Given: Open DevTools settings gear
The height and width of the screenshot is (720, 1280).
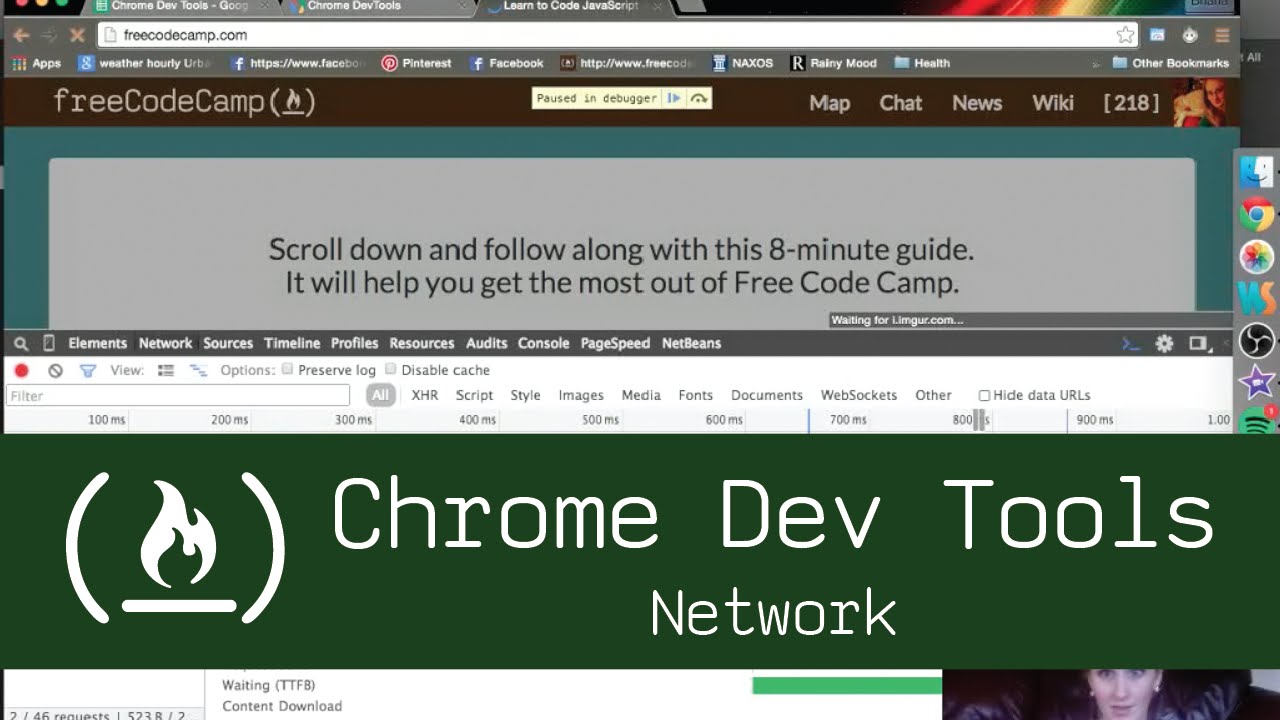Looking at the screenshot, I should [1164, 343].
